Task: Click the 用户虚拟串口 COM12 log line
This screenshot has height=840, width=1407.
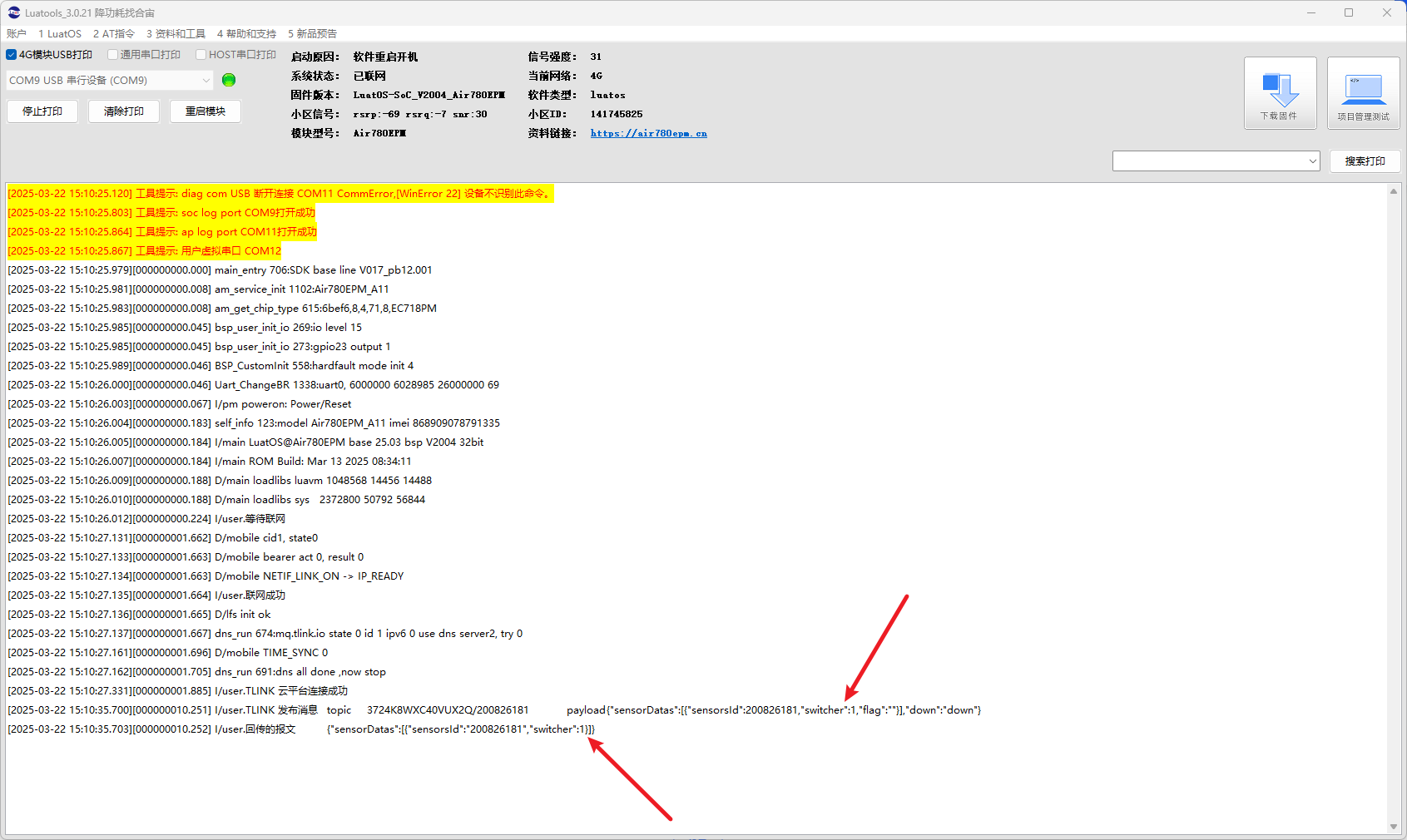Action: click(x=145, y=251)
